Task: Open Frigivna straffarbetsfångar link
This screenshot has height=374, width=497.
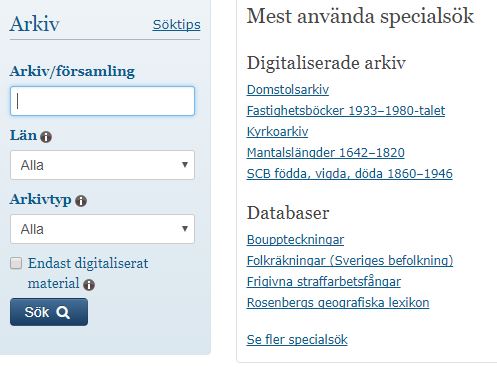Action: tap(323, 282)
